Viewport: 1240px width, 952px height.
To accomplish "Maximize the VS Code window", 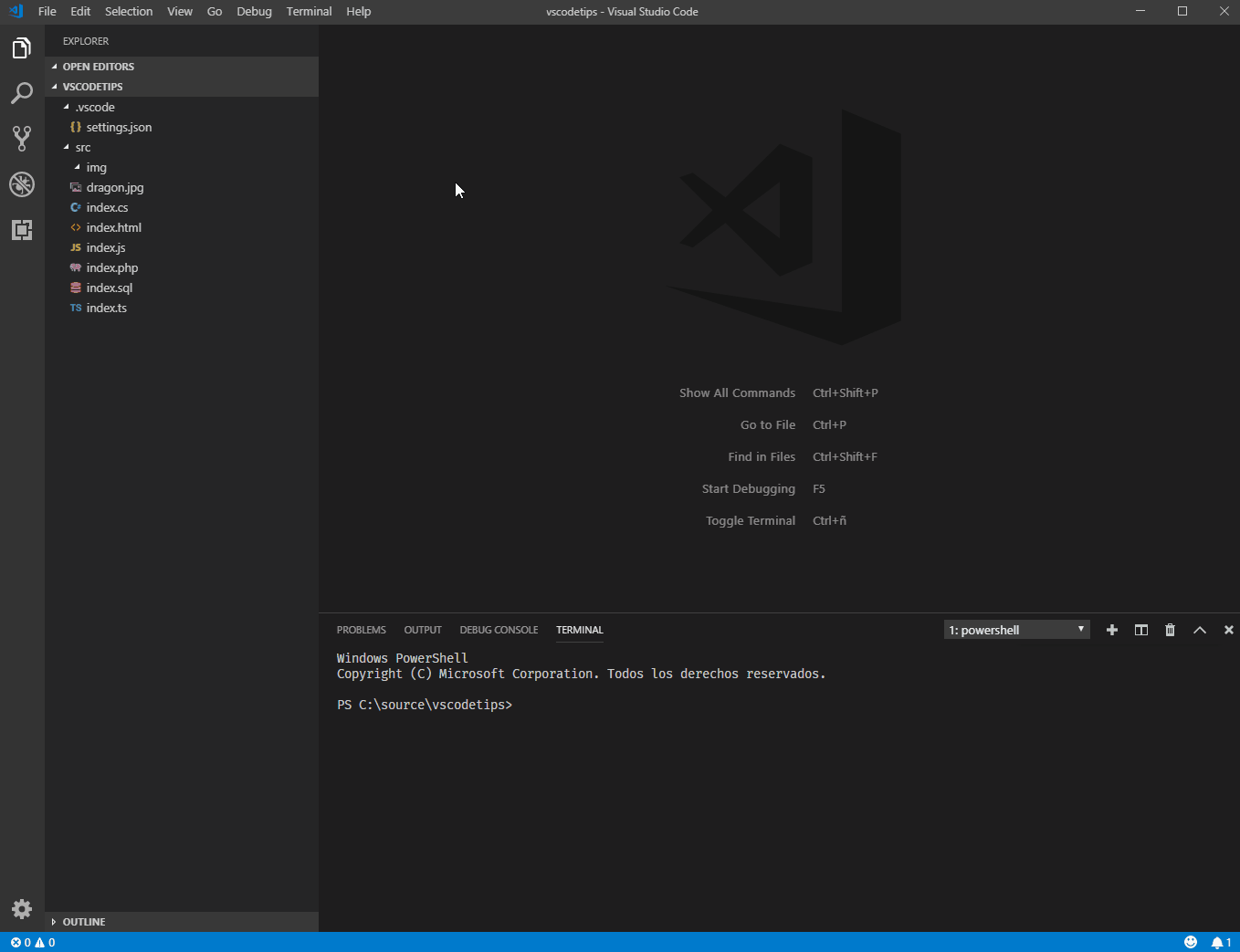I will coord(1182,11).
